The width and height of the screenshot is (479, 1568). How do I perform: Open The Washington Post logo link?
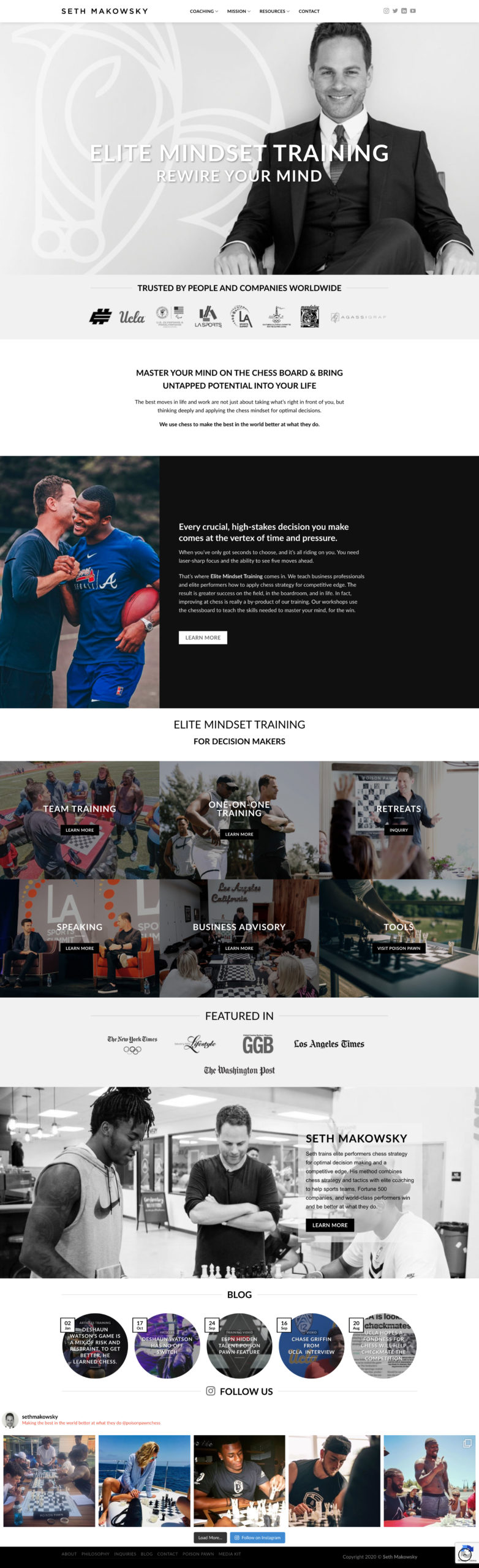[240, 1070]
